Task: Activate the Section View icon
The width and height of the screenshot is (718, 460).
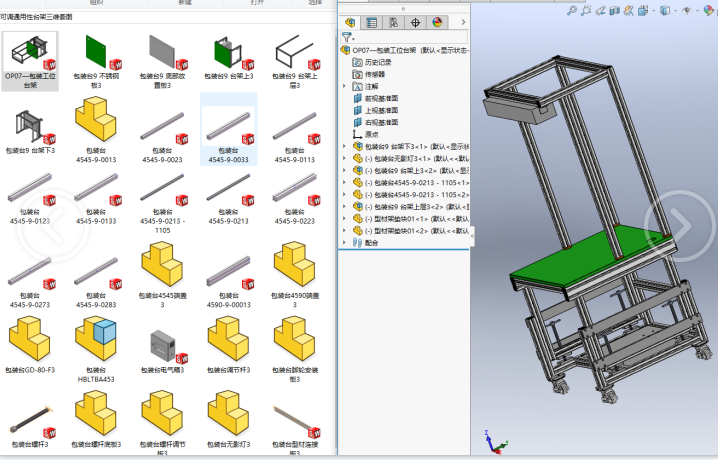Action: pyautogui.click(x=615, y=11)
